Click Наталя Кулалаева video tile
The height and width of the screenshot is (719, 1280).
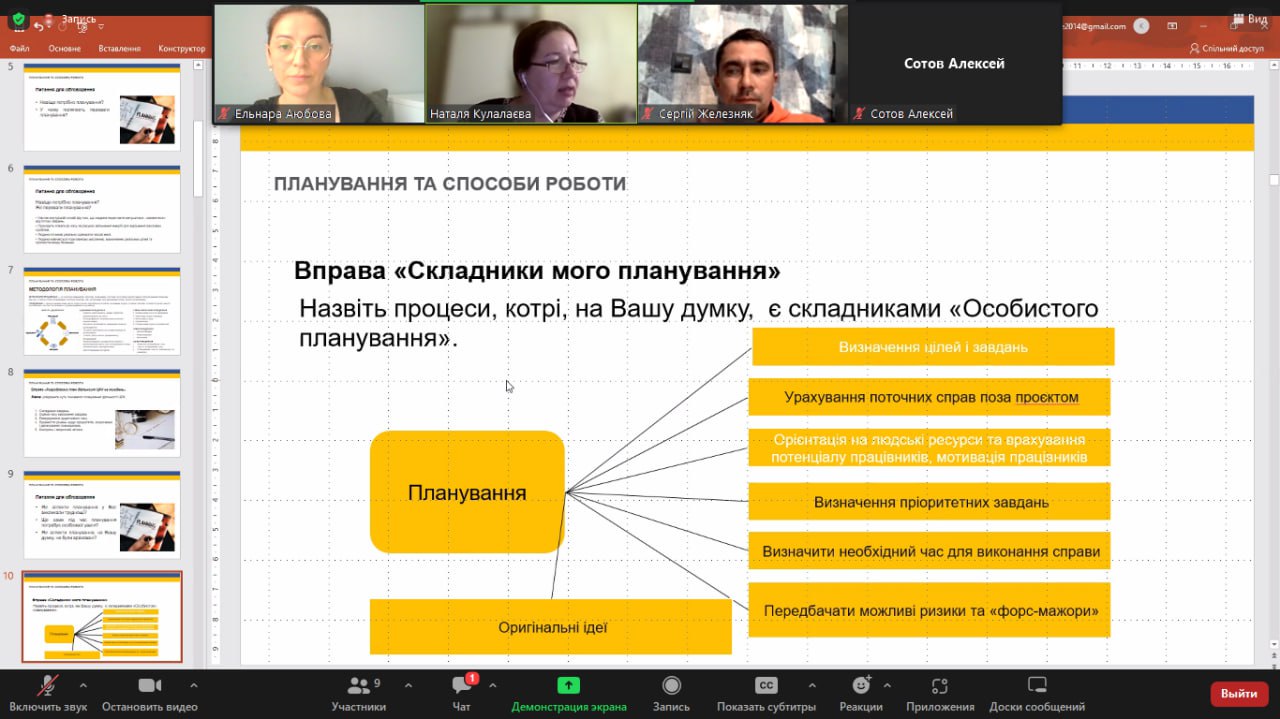click(531, 63)
